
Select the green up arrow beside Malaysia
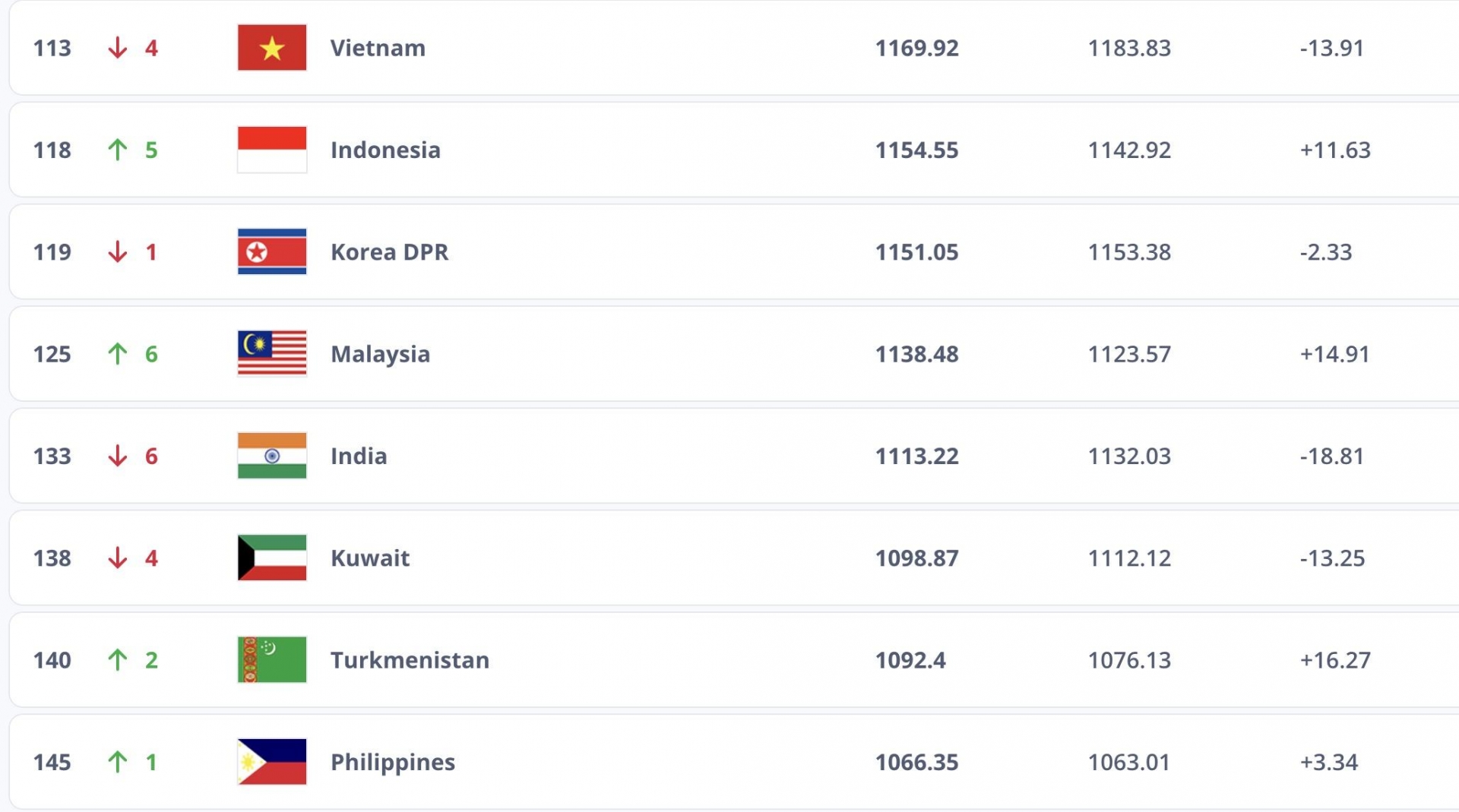pyautogui.click(x=117, y=353)
